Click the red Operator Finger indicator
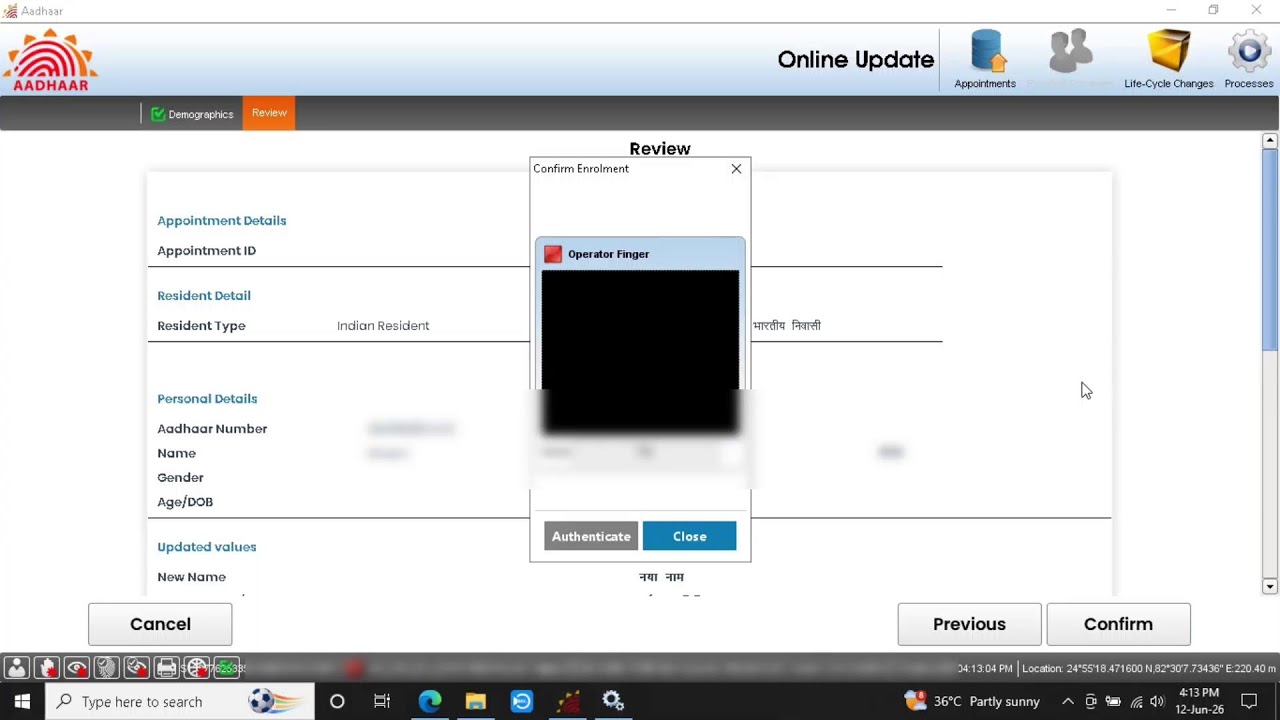This screenshot has height=720, width=1280. tap(553, 254)
